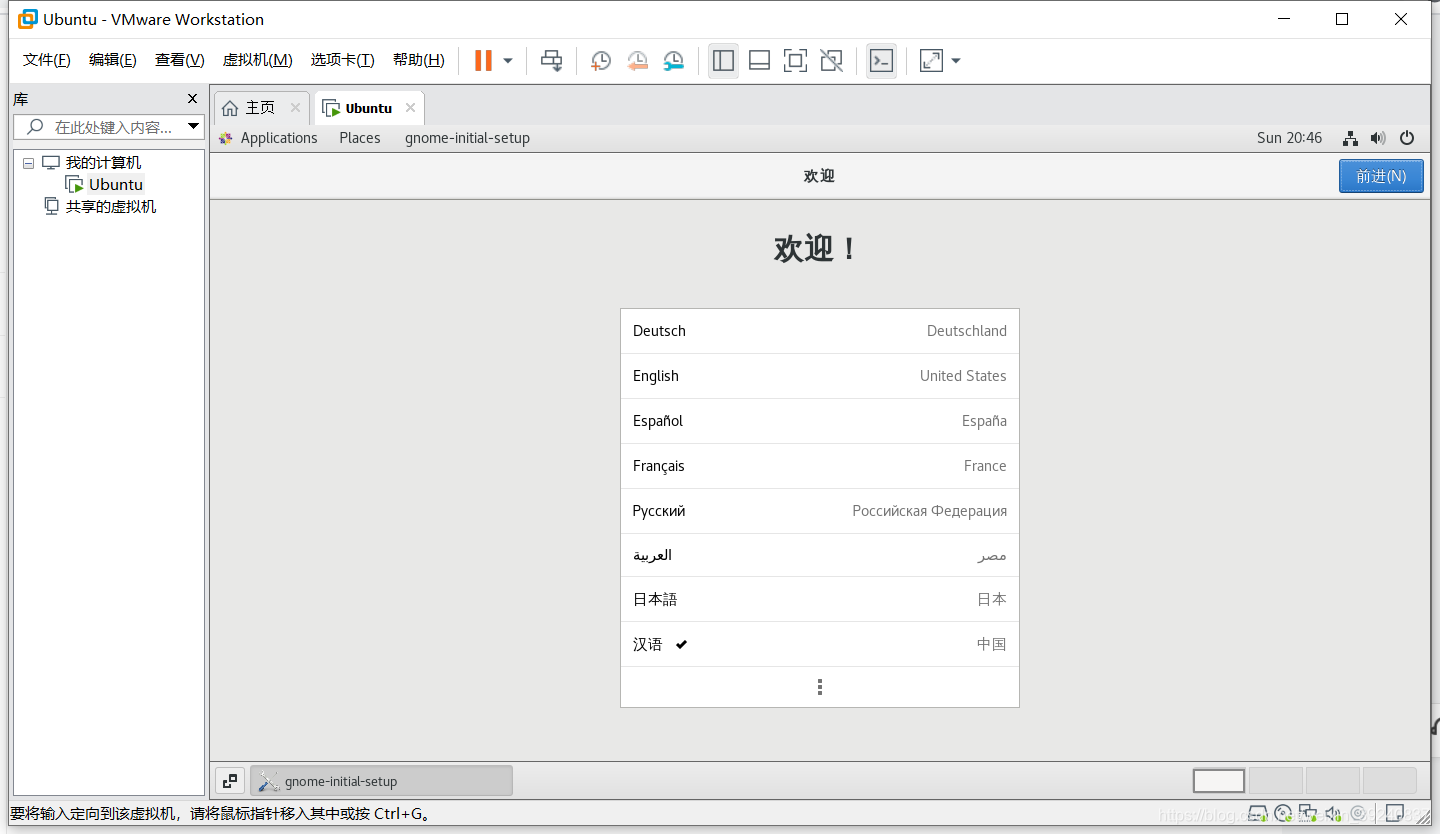Image resolution: width=1440 pixels, height=834 pixels.
Task: Open the 虚拟机(M) menu
Action: point(257,60)
